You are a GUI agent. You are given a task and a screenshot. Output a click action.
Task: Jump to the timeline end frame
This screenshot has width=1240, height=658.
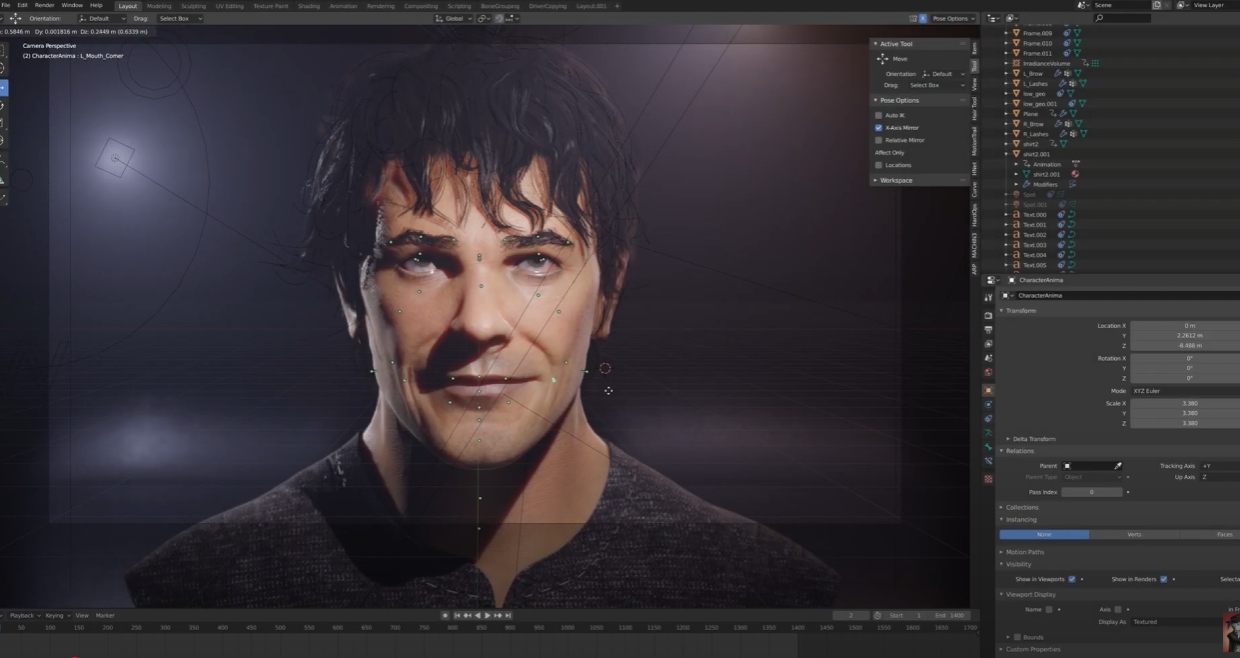[x=508, y=615]
